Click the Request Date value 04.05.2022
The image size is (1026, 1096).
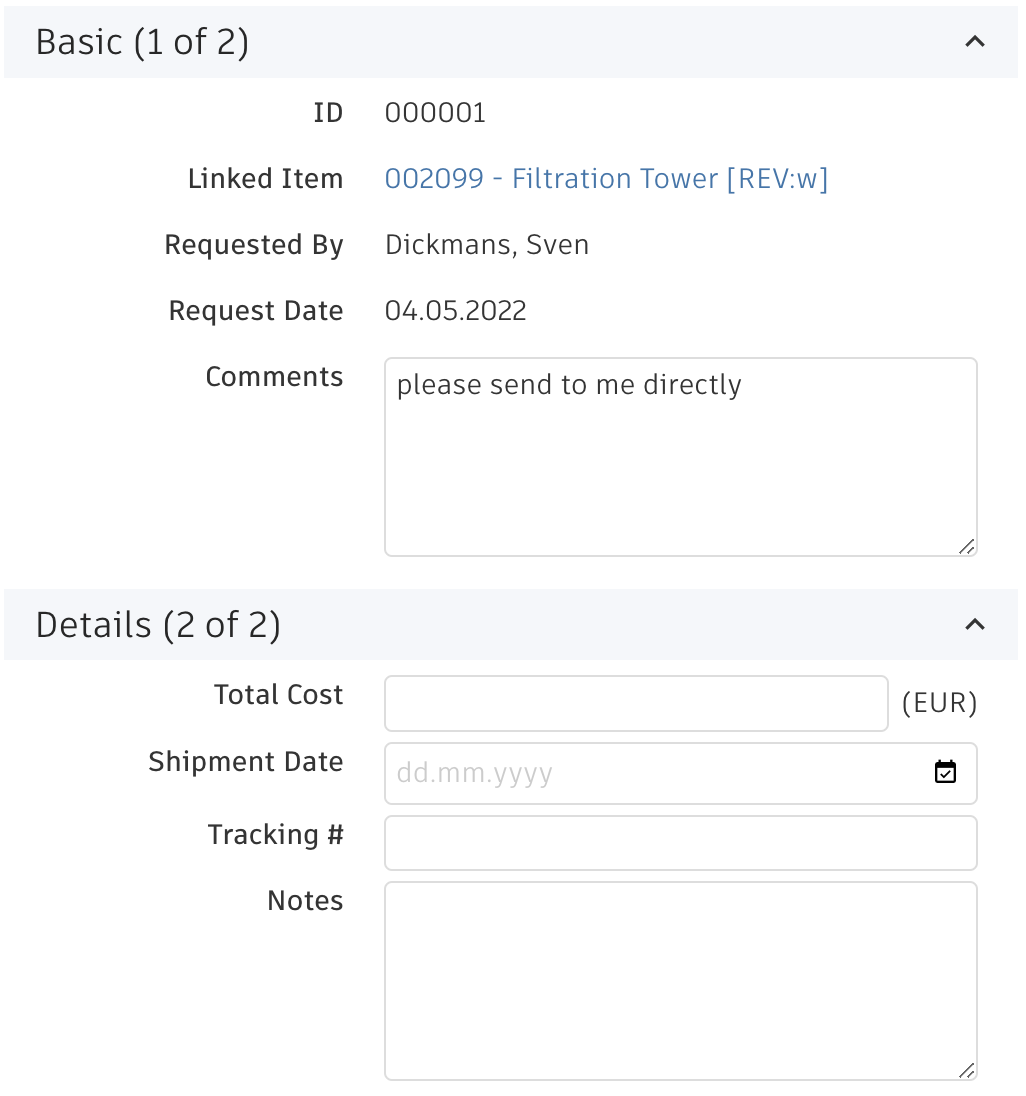(x=456, y=311)
